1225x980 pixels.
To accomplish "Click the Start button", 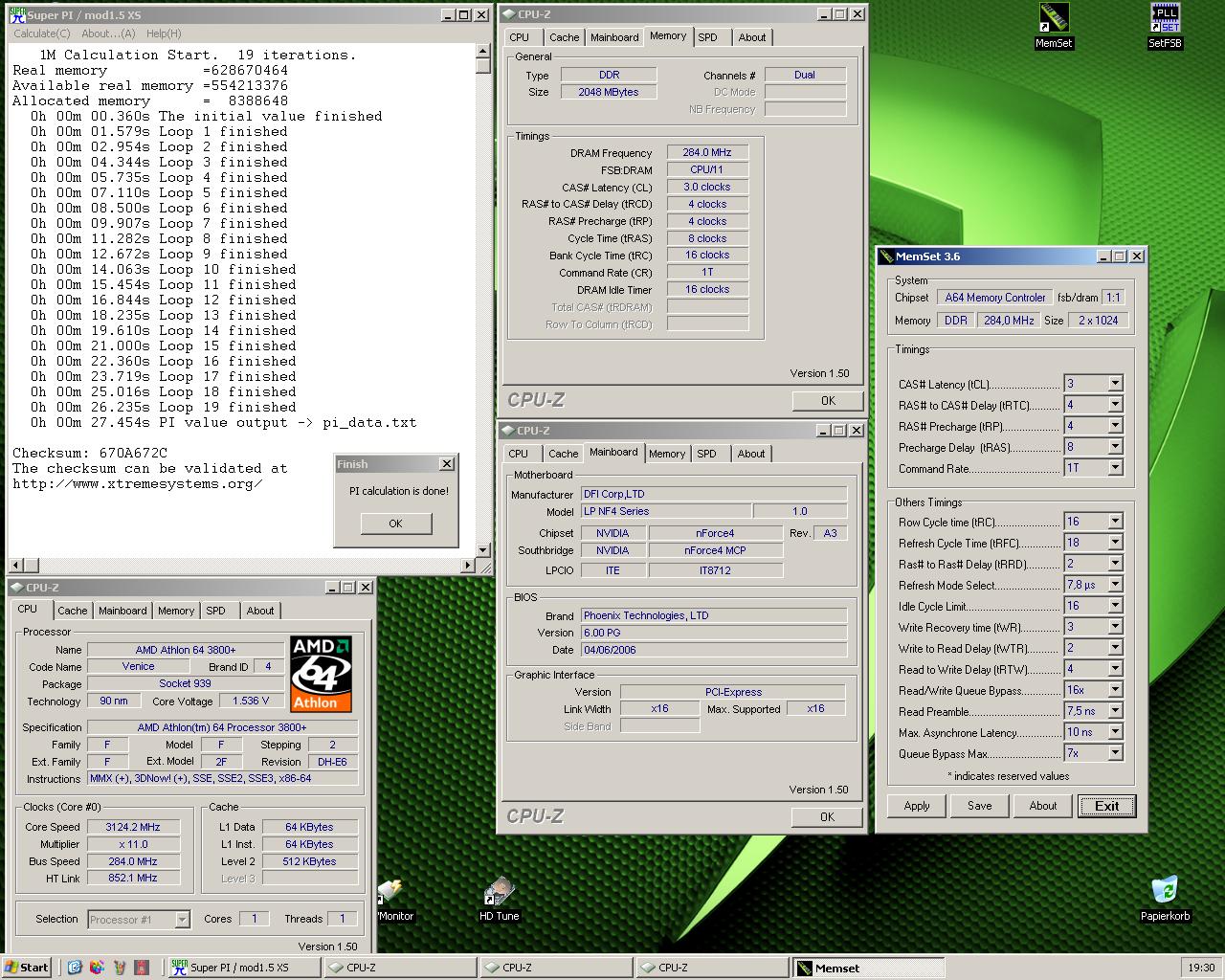I will (x=27, y=968).
